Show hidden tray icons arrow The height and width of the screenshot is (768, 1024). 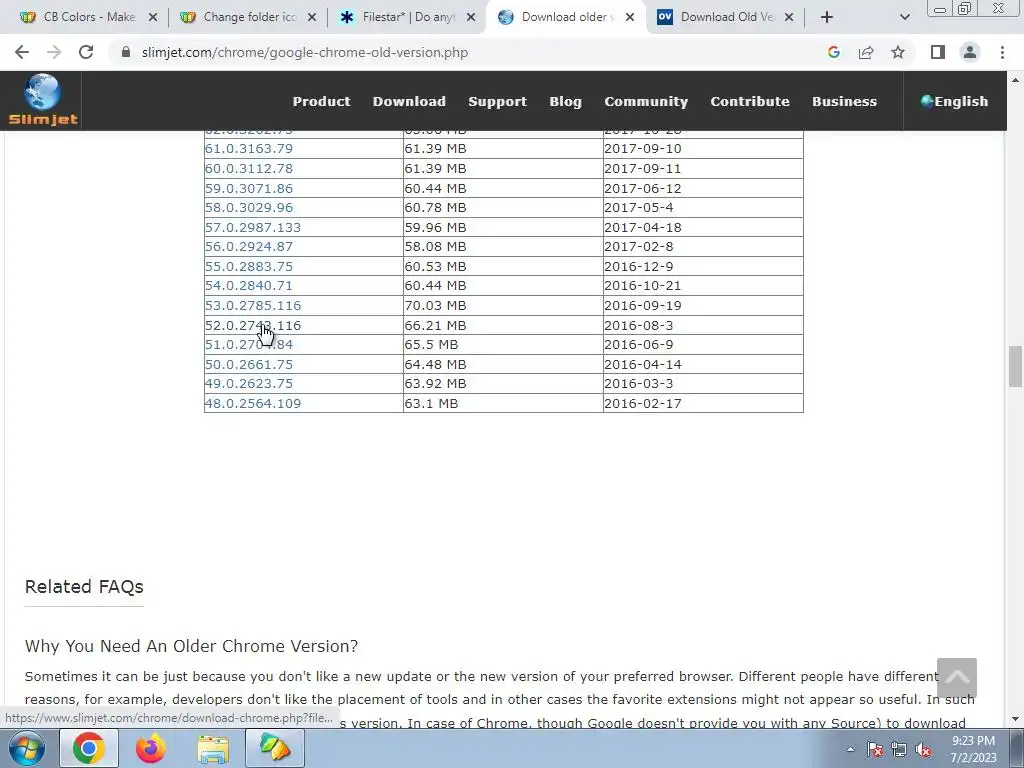[850, 749]
